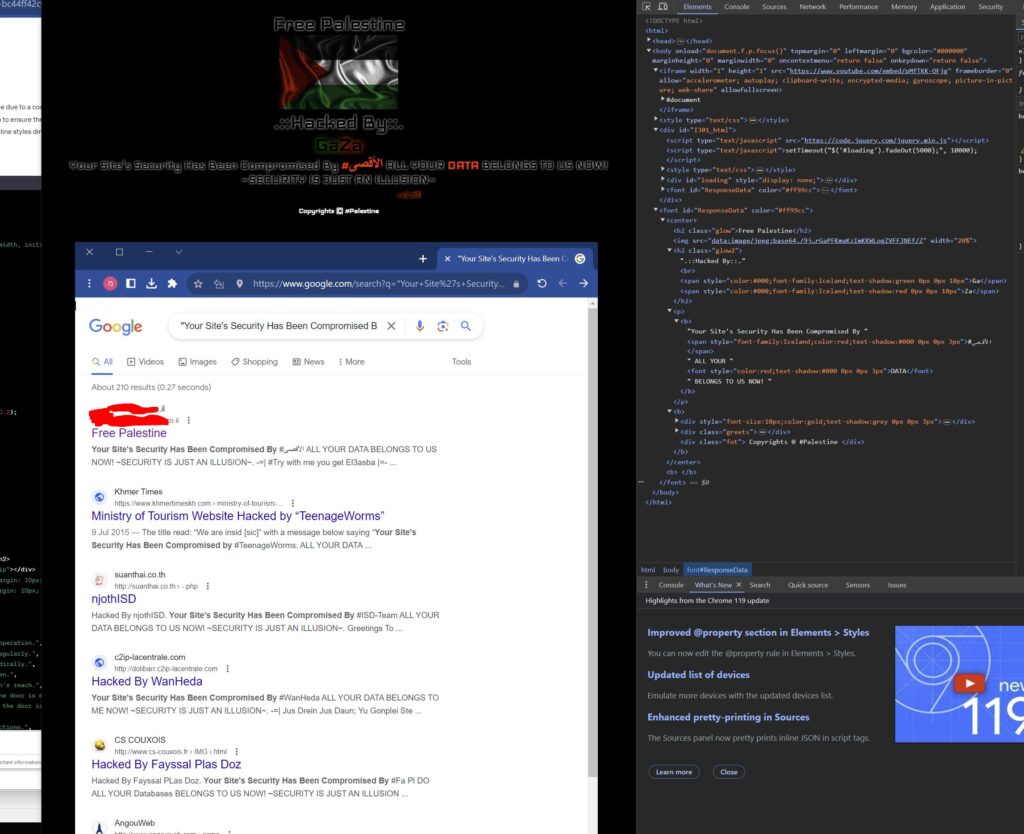The height and width of the screenshot is (834, 1024).
Task: Open the Free Palestine search result
Action: coord(129,433)
